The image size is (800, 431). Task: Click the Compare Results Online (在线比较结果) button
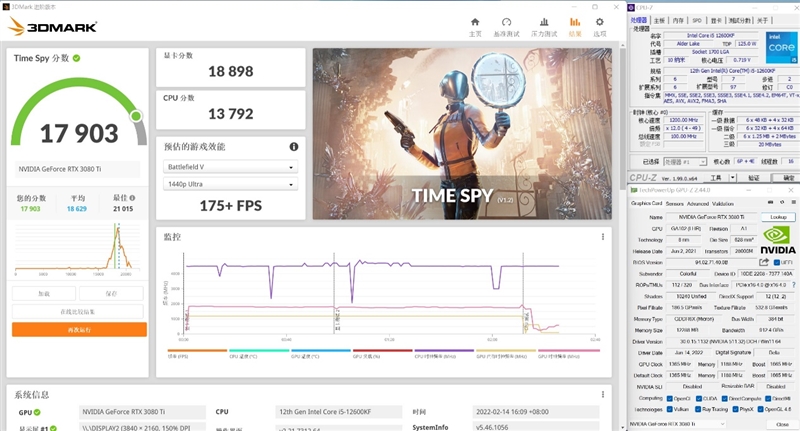pos(78,311)
